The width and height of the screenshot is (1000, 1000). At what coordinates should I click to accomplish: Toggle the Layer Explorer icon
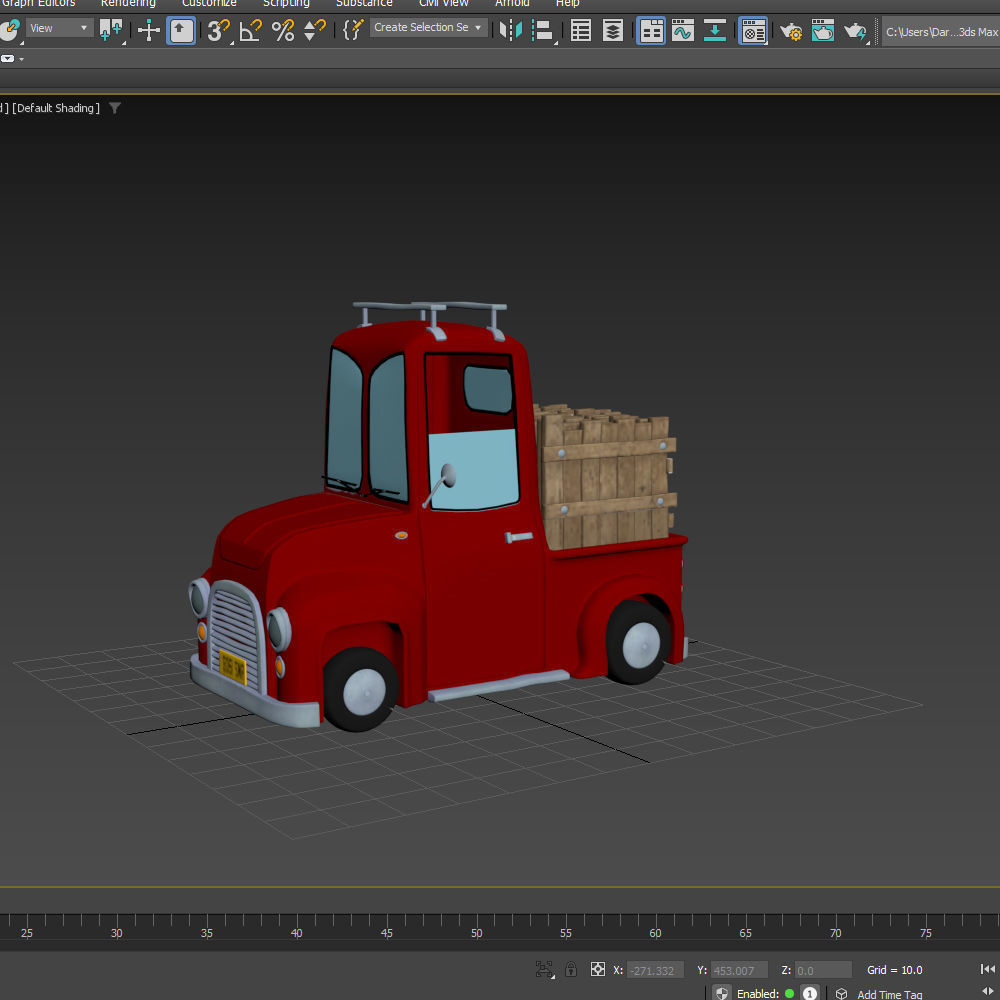tap(612, 30)
